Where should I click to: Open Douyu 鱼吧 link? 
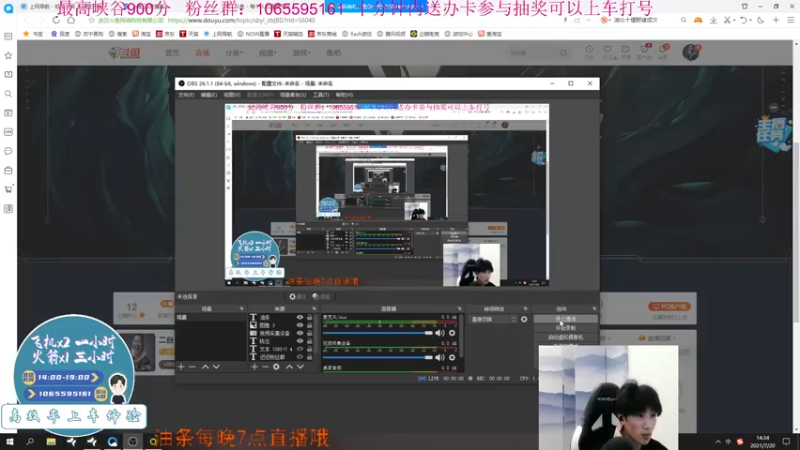pyautogui.click(x=334, y=53)
